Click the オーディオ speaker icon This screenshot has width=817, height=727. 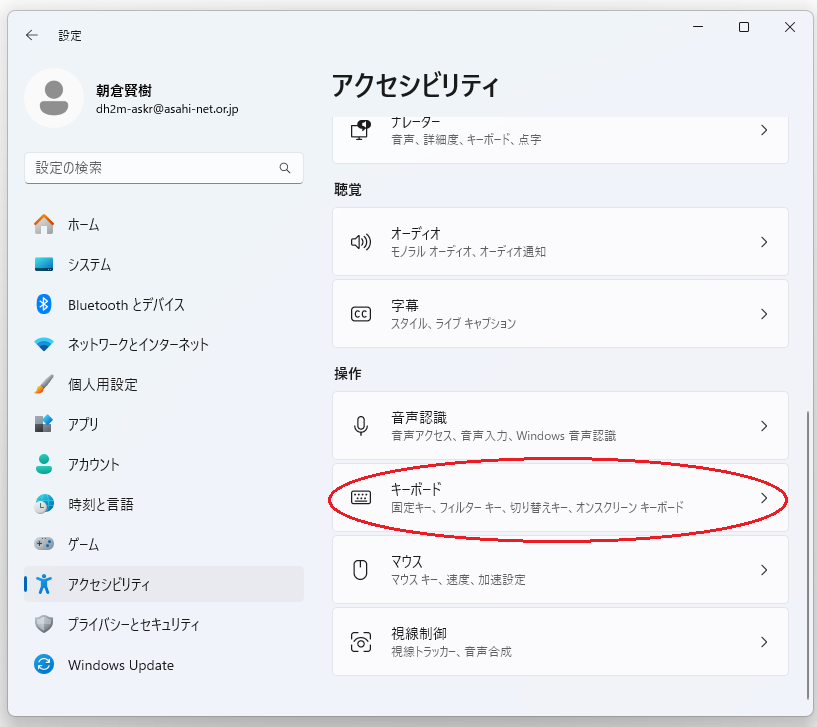tap(361, 242)
